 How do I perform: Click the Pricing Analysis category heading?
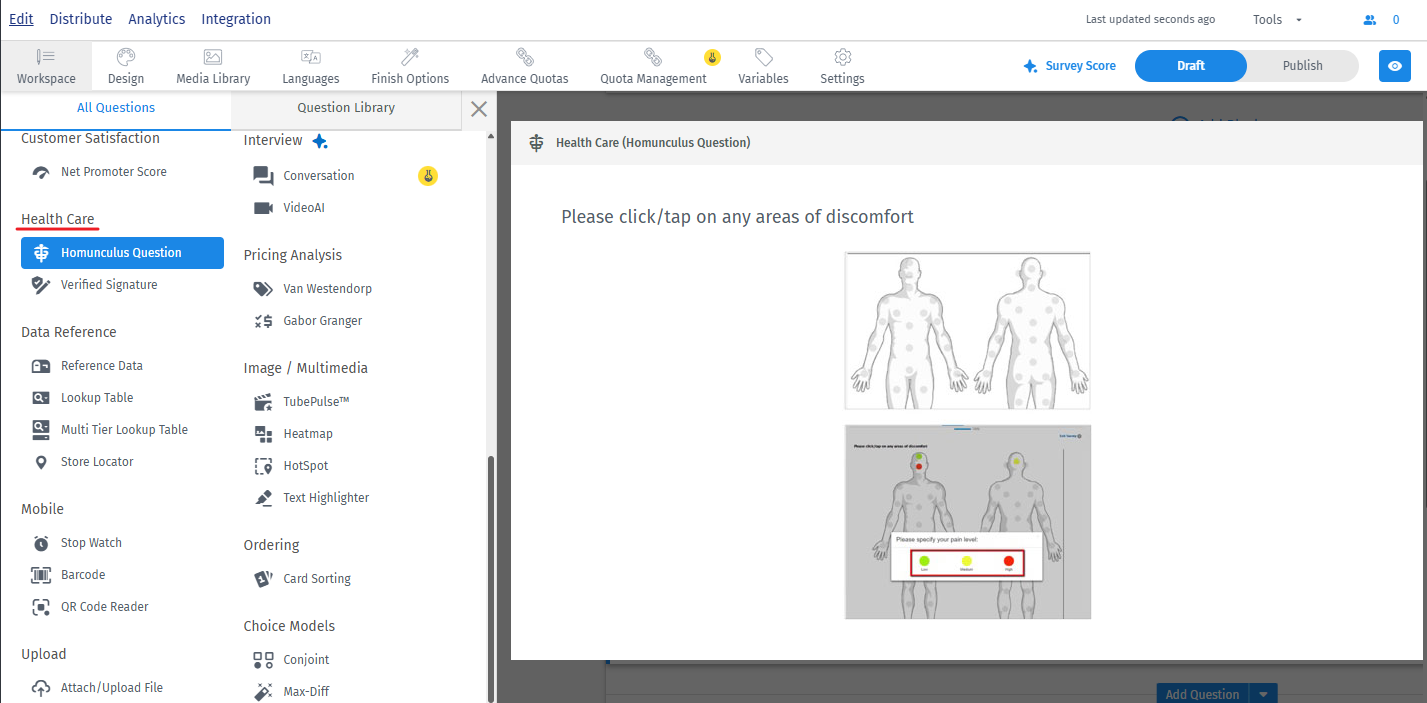pyautogui.click(x=293, y=255)
